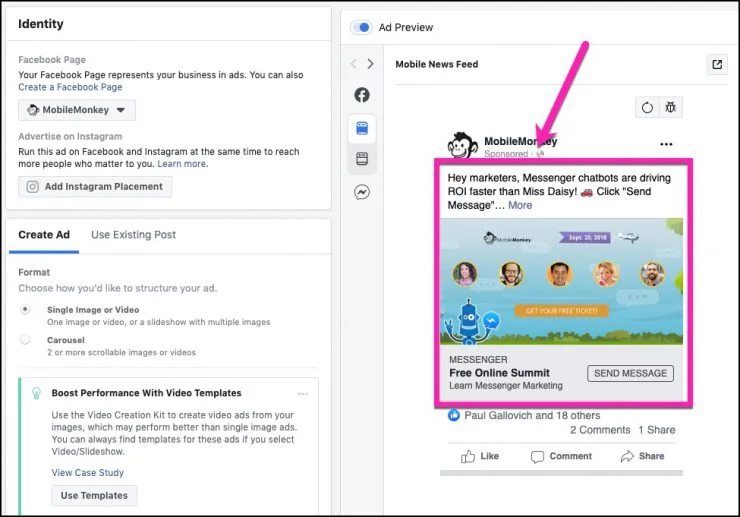The height and width of the screenshot is (517, 740).
Task: Click Boost Performance With Video Templates heading
Action: [x=146, y=393]
